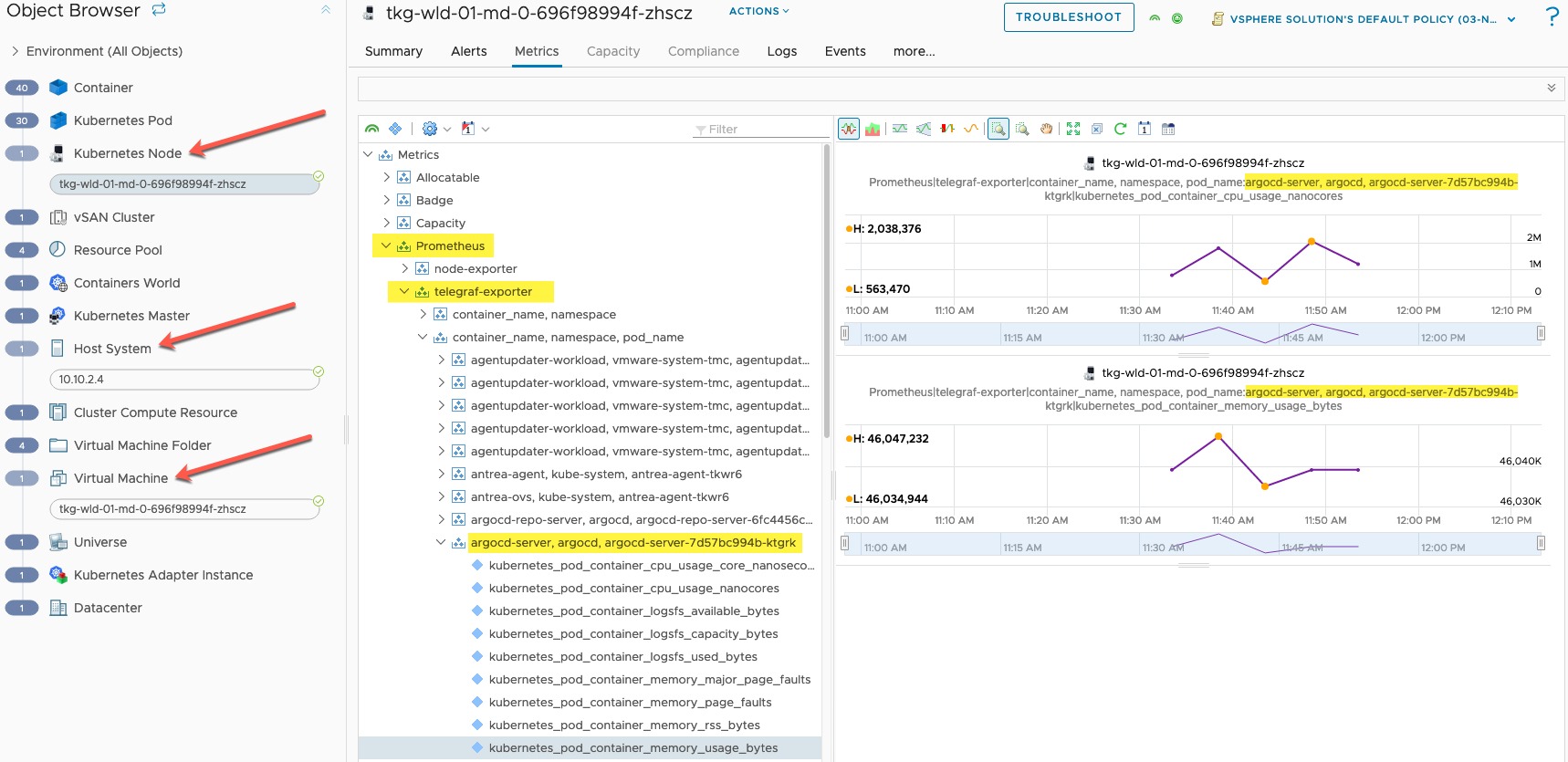1568x762 pixels.
Task: Click the Container cube icon
Action: click(58, 88)
